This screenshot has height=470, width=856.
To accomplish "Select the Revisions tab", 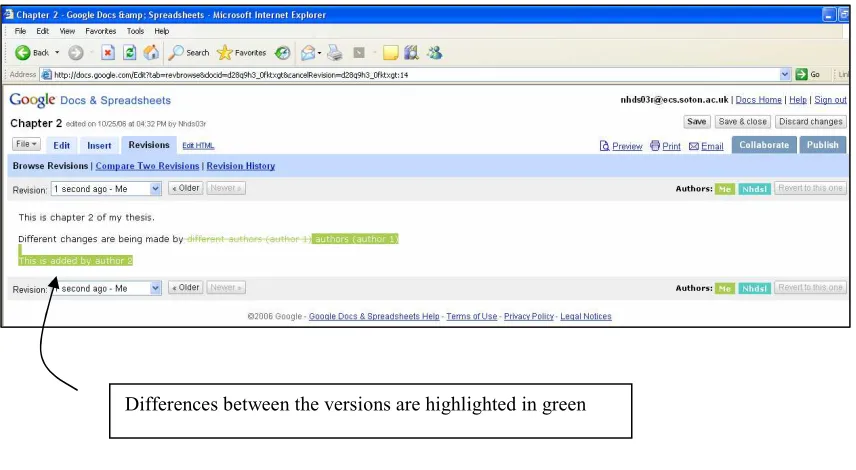I will point(149,145).
